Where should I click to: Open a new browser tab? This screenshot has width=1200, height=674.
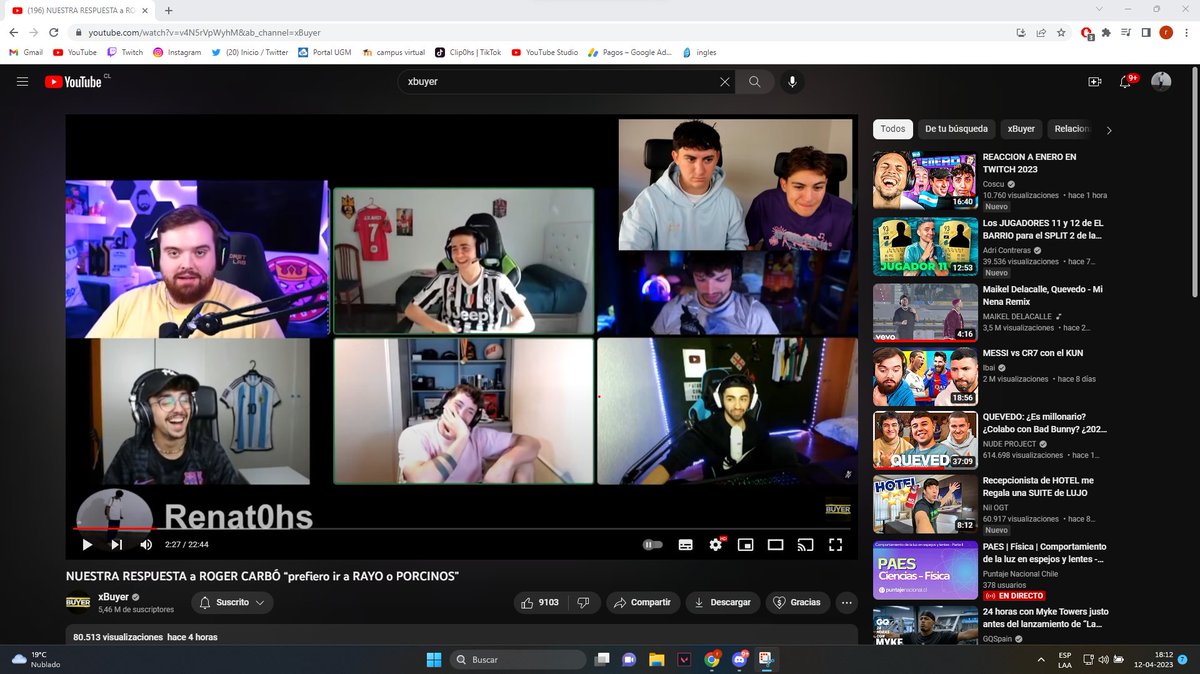pyautogui.click(x=169, y=9)
